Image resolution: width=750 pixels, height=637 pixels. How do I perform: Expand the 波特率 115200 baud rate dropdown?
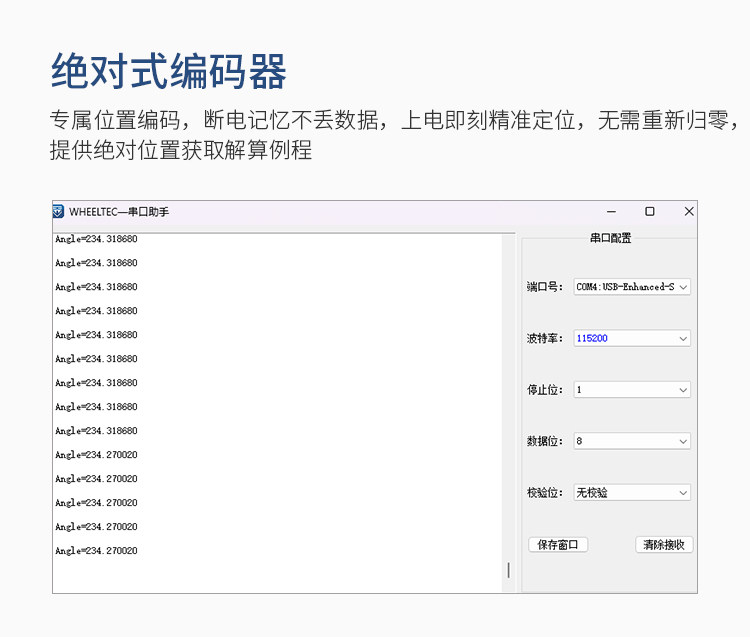click(x=632, y=339)
